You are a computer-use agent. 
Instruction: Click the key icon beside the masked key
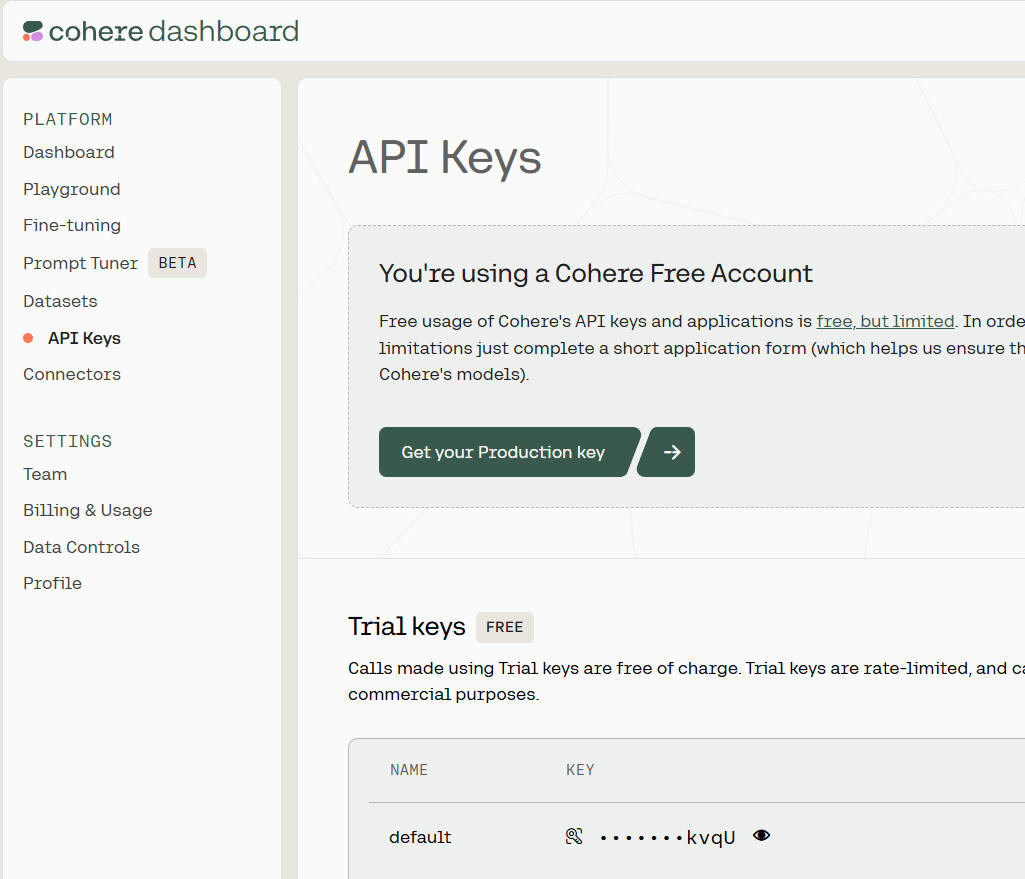click(574, 837)
